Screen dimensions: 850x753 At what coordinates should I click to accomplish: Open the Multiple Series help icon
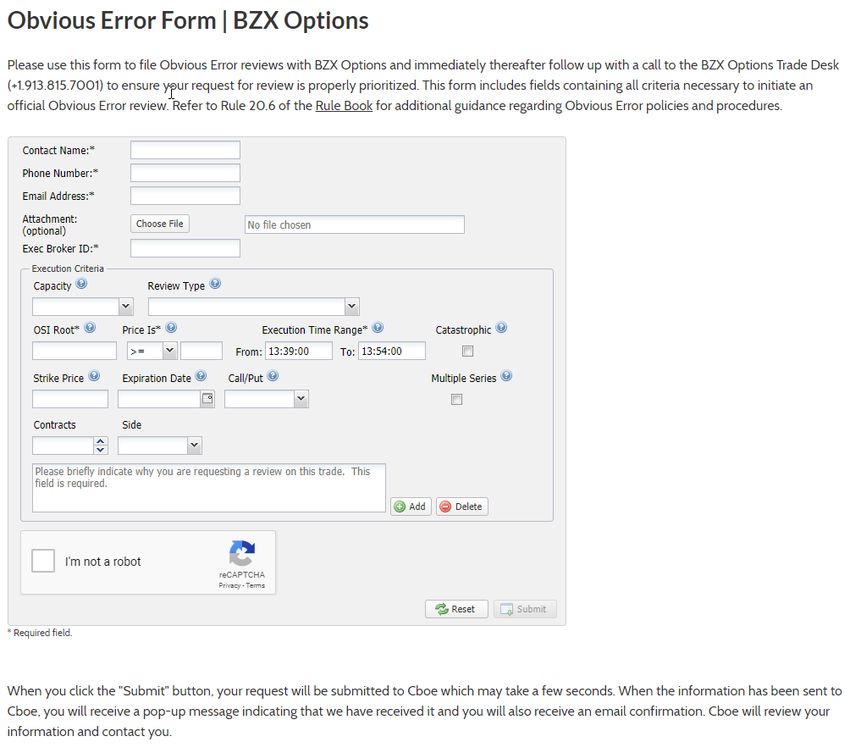(x=506, y=376)
